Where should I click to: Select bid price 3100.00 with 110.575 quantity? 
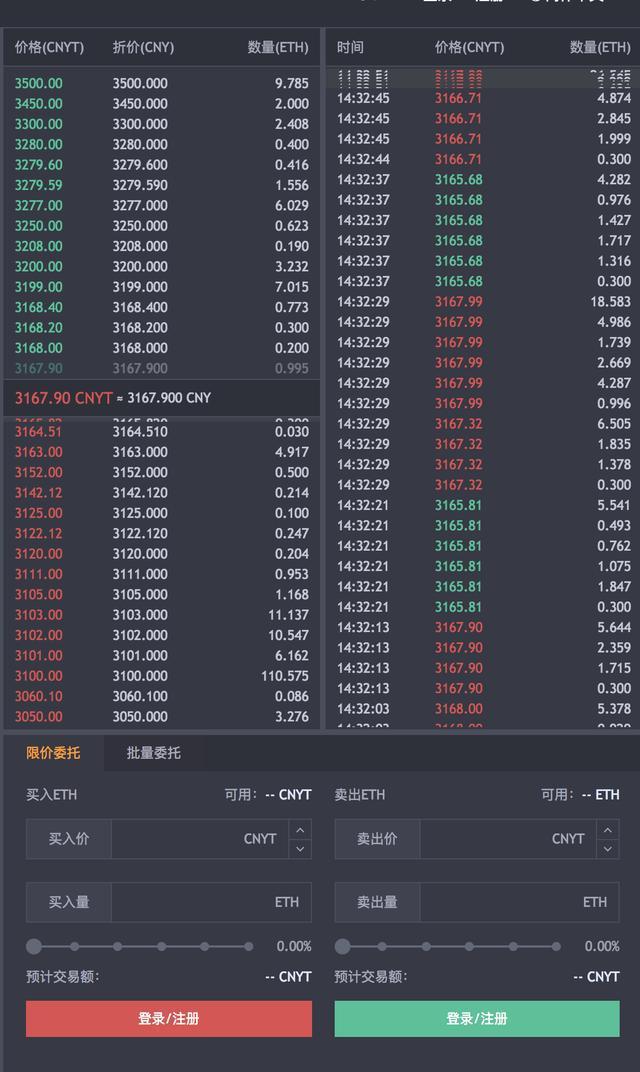pos(161,675)
